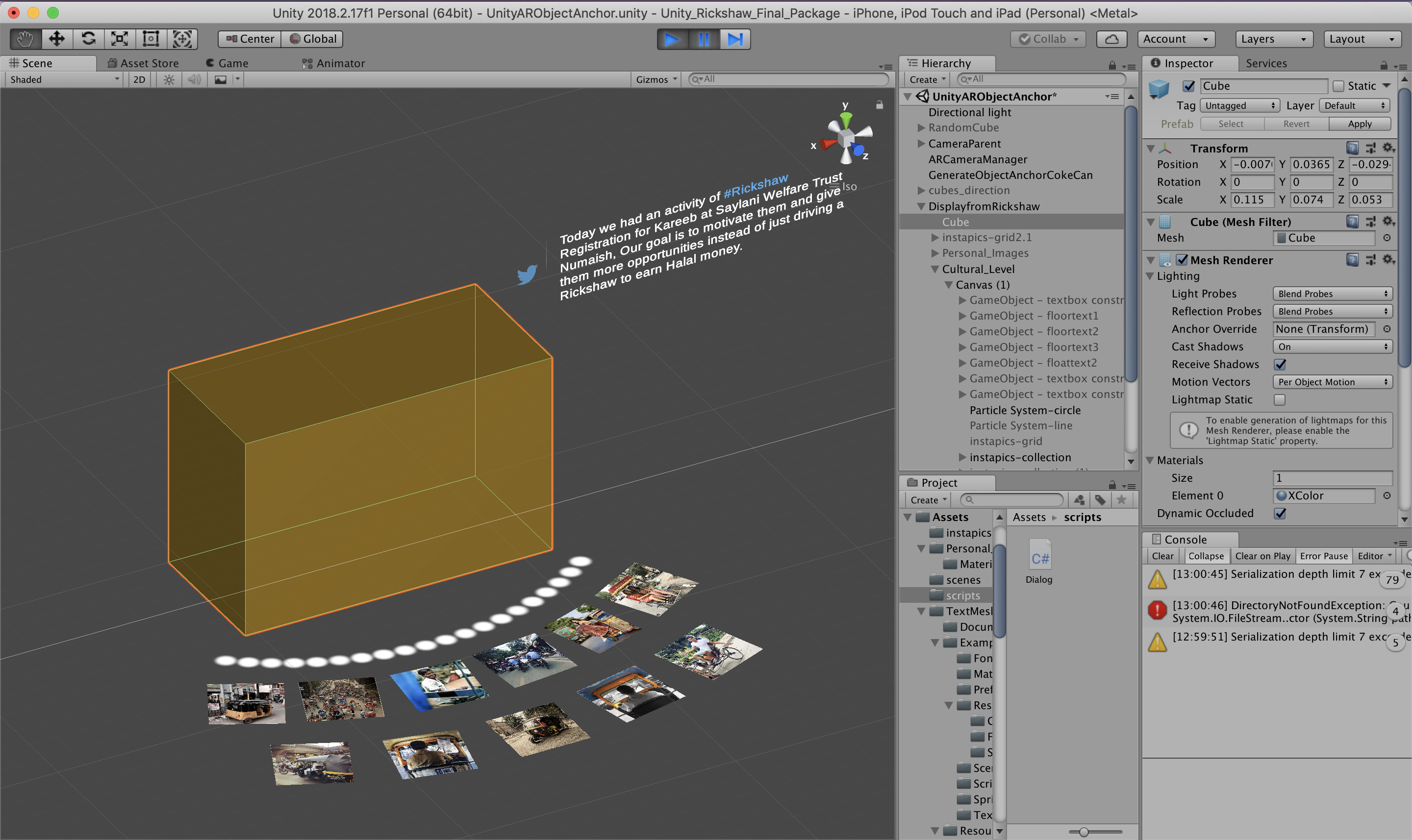Expand the RandomCube hierarchy item

921,128
